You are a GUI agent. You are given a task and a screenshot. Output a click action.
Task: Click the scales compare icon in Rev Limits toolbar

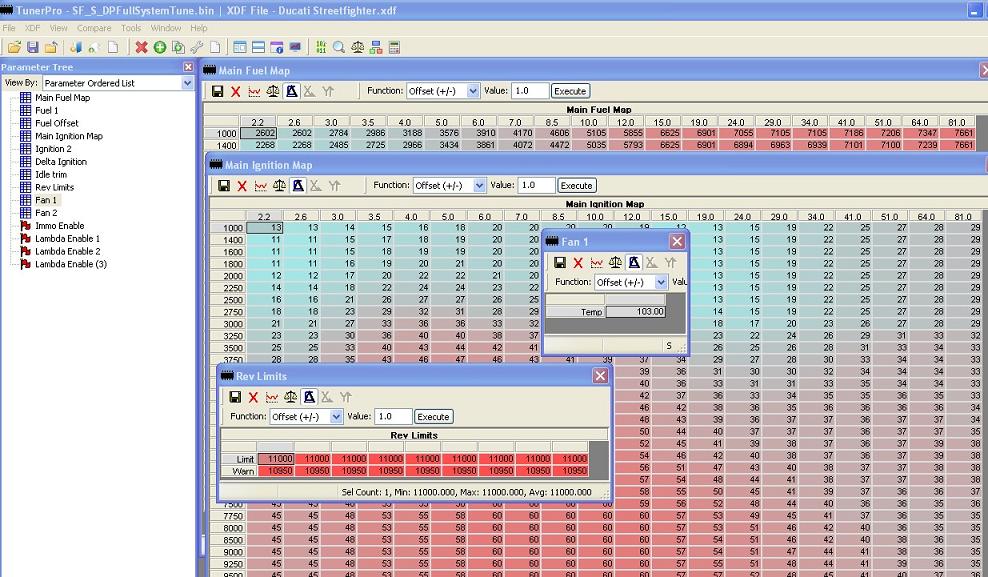290,397
